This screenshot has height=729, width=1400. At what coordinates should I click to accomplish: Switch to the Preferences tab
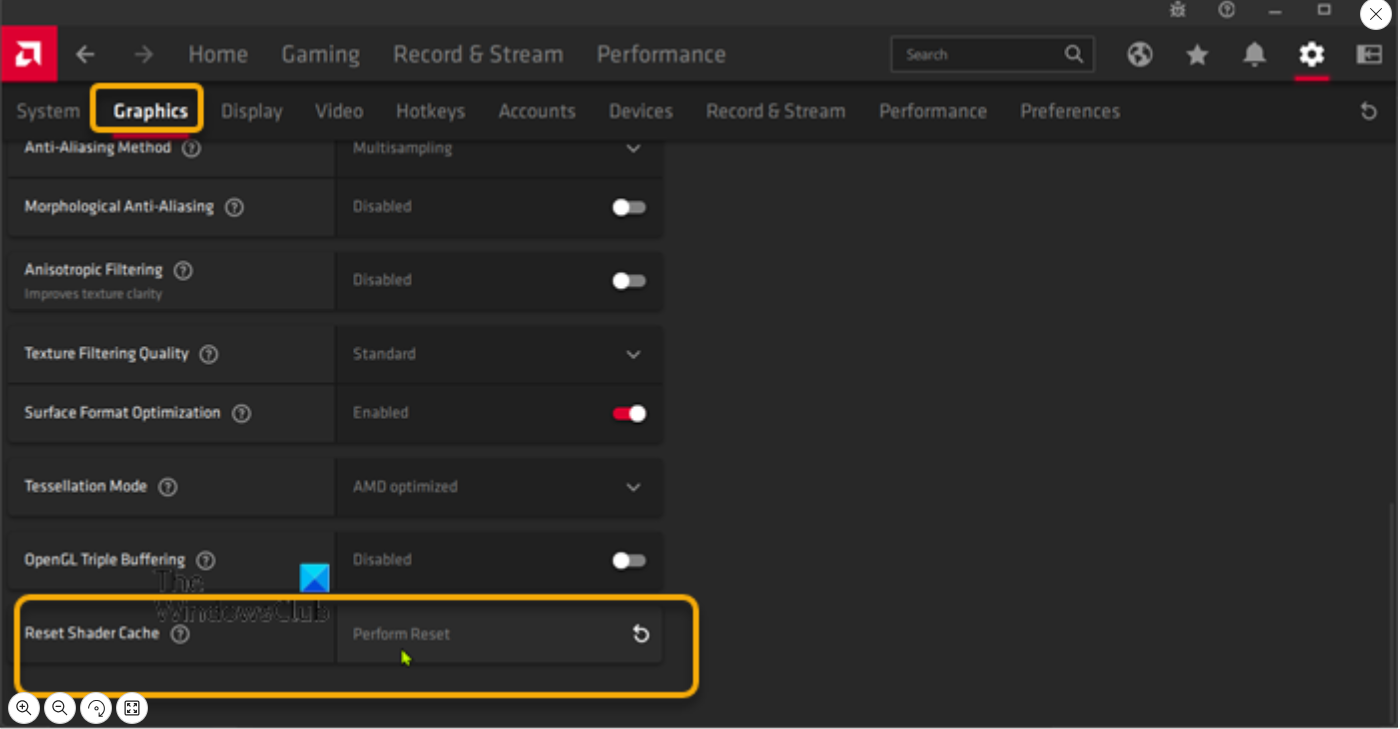(1070, 111)
